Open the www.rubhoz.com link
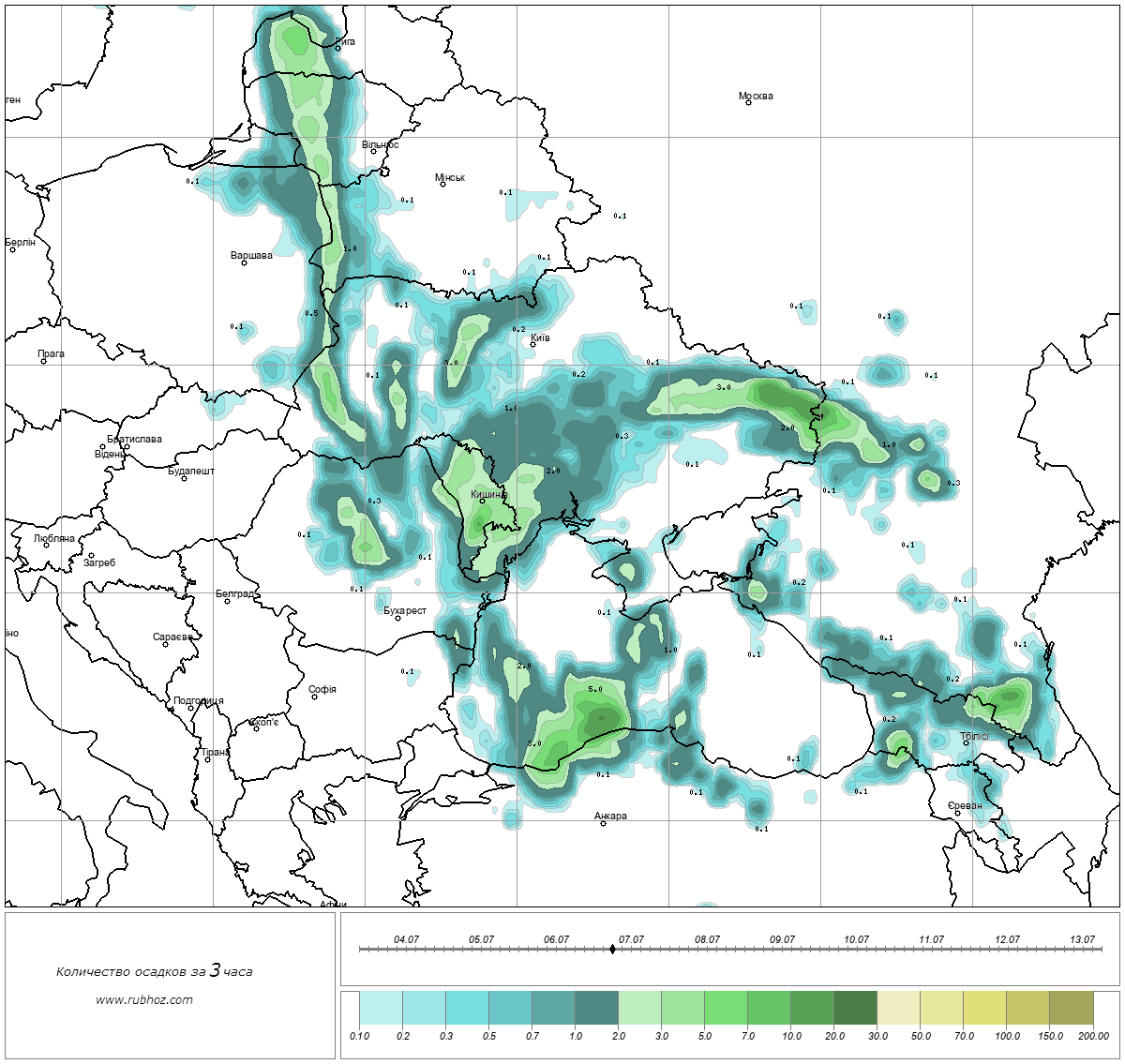Image resolution: width=1125 pixels, height=1064 pixels. click(x=144, y=999)
